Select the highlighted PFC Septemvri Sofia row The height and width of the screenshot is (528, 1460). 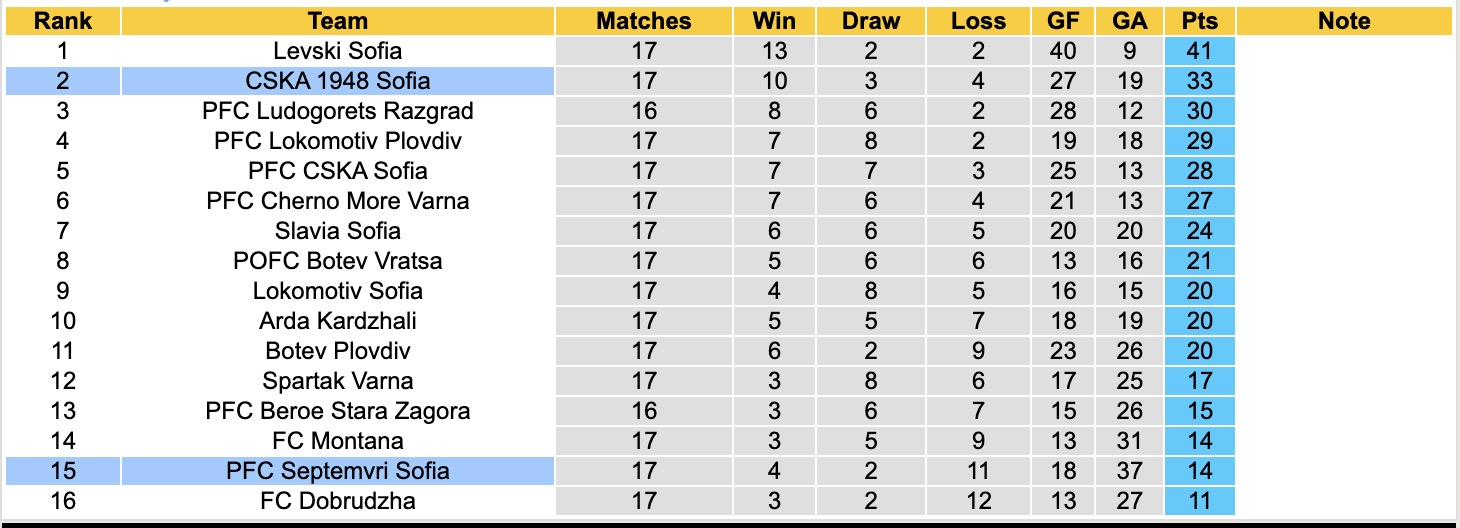point(338,471)
